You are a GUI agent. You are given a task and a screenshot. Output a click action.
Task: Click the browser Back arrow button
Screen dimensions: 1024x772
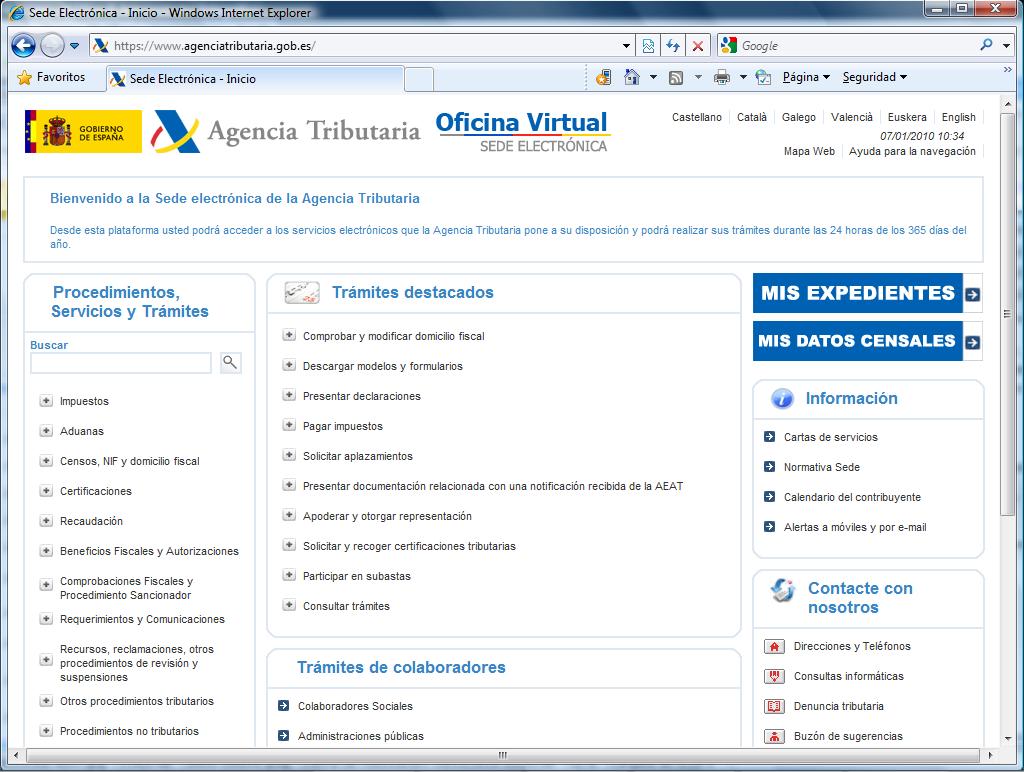[x=24, y=45]
